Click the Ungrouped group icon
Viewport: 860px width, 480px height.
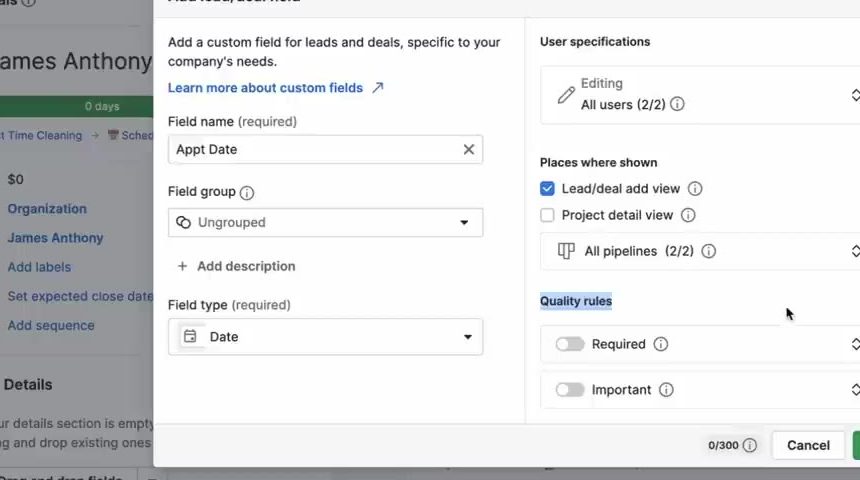(x=183, y=222)
